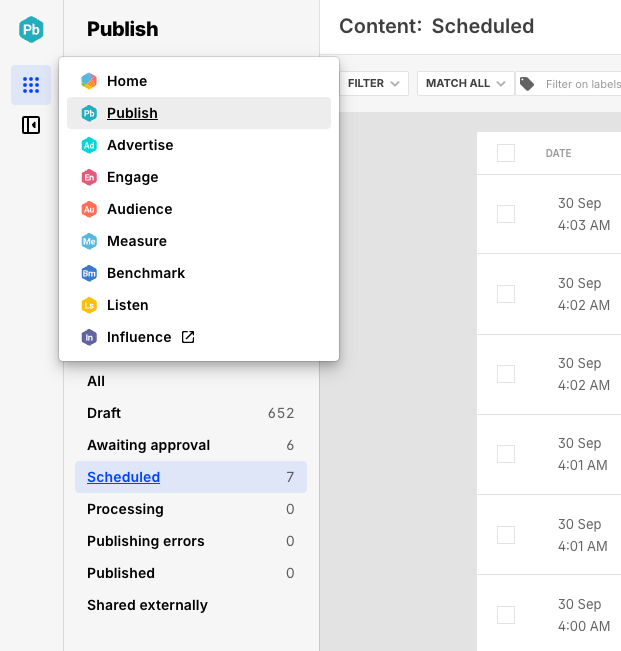Open Influence from the app menu
The width and height of the screenshot is (621, 651).
199,337
